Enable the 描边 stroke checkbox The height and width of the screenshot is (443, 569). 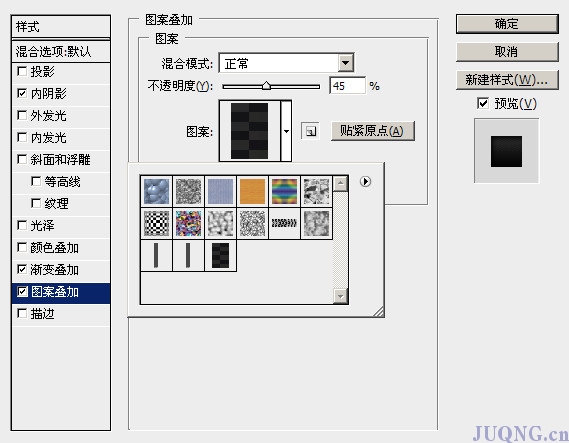22,313
